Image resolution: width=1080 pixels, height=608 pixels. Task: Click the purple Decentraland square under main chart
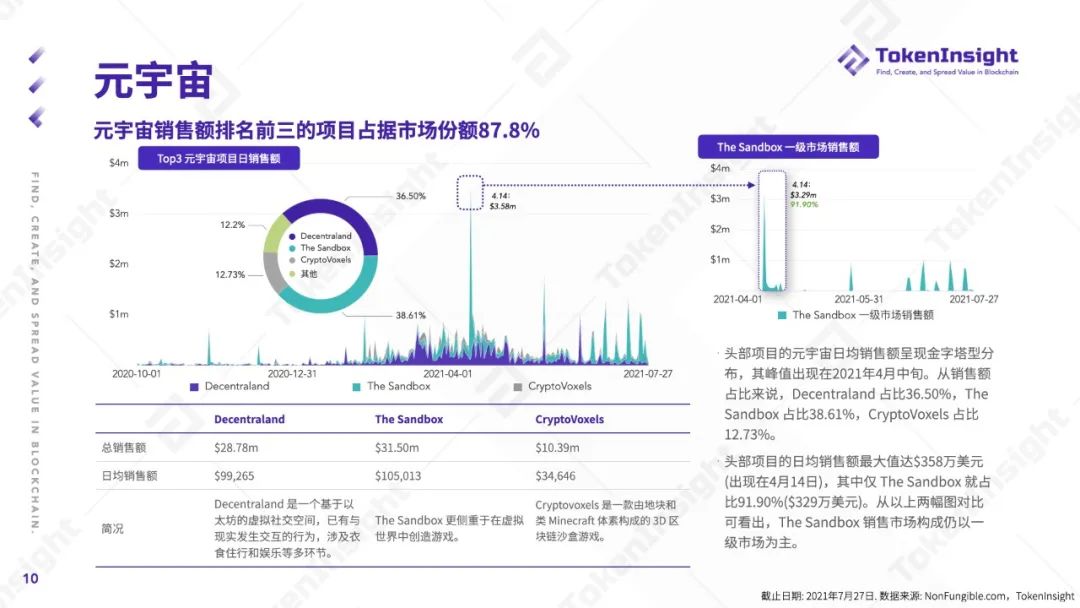click(x=194, y=387)
